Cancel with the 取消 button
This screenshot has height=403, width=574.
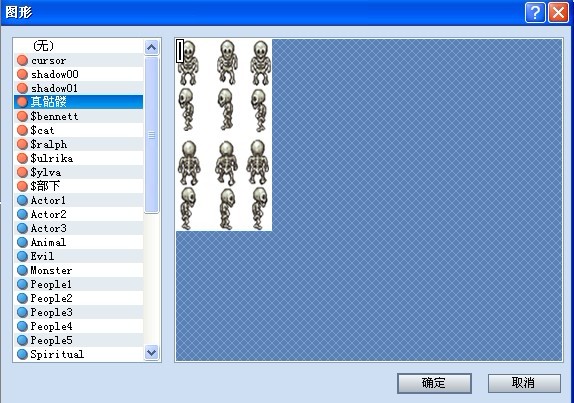point(524,383)
